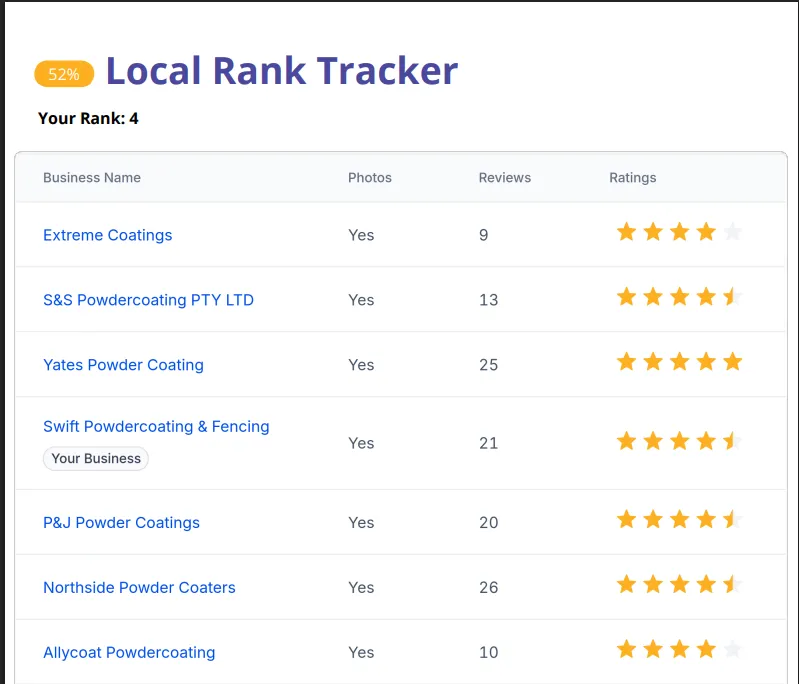Click the Ratings column header
This screenshot has height=684, width=799.
(633, 178)
